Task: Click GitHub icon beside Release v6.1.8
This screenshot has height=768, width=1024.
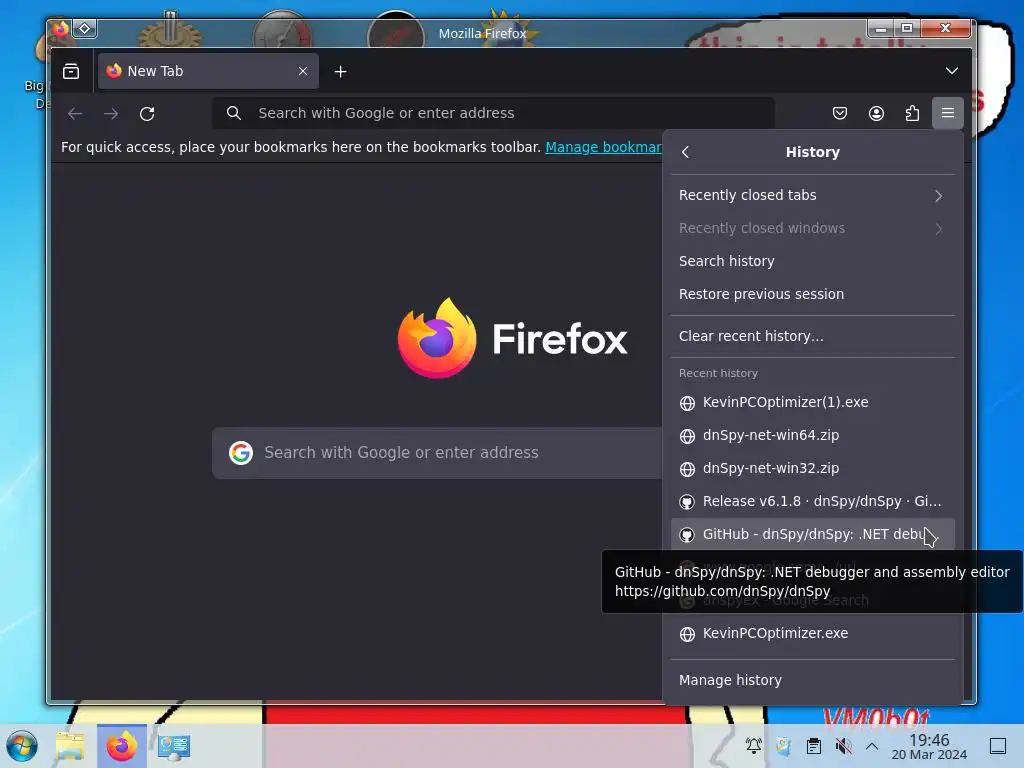Action: click(x=687, y=502)
